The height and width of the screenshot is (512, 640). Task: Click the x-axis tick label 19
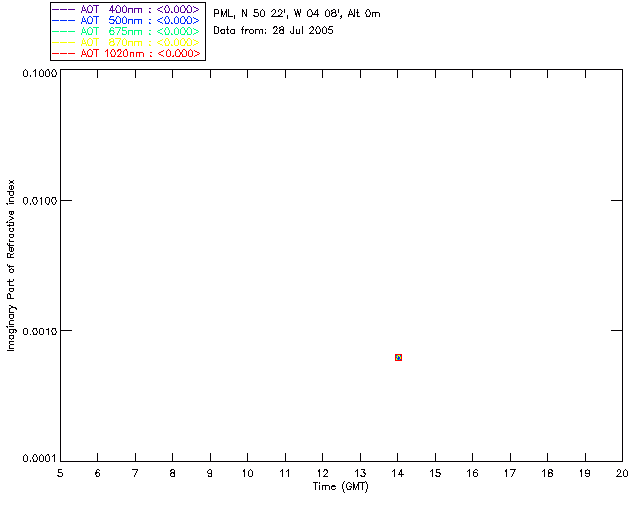[585, 473]
